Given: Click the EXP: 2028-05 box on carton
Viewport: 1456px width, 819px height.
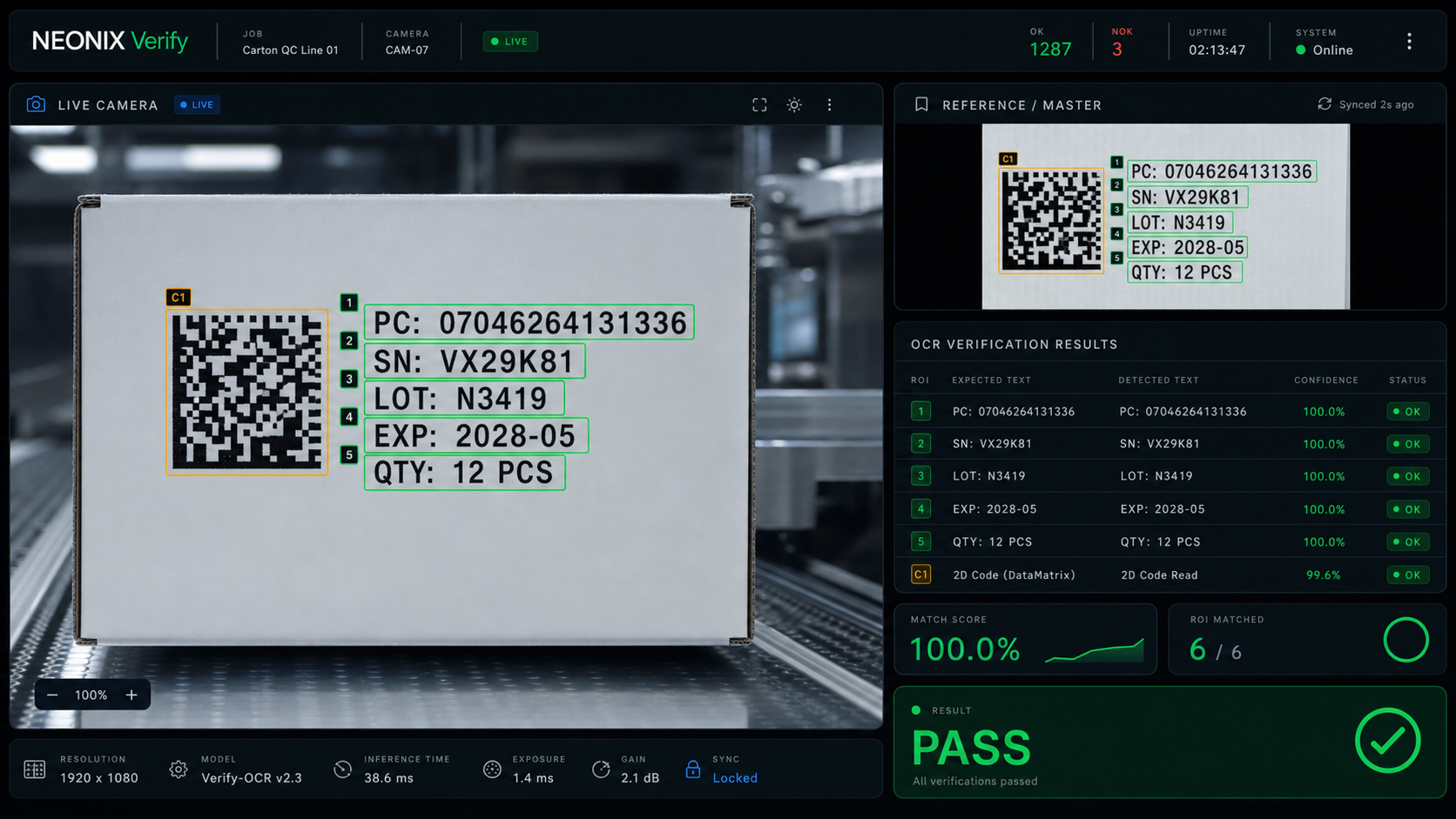Looking at the screenshot, I should point(475,435).
